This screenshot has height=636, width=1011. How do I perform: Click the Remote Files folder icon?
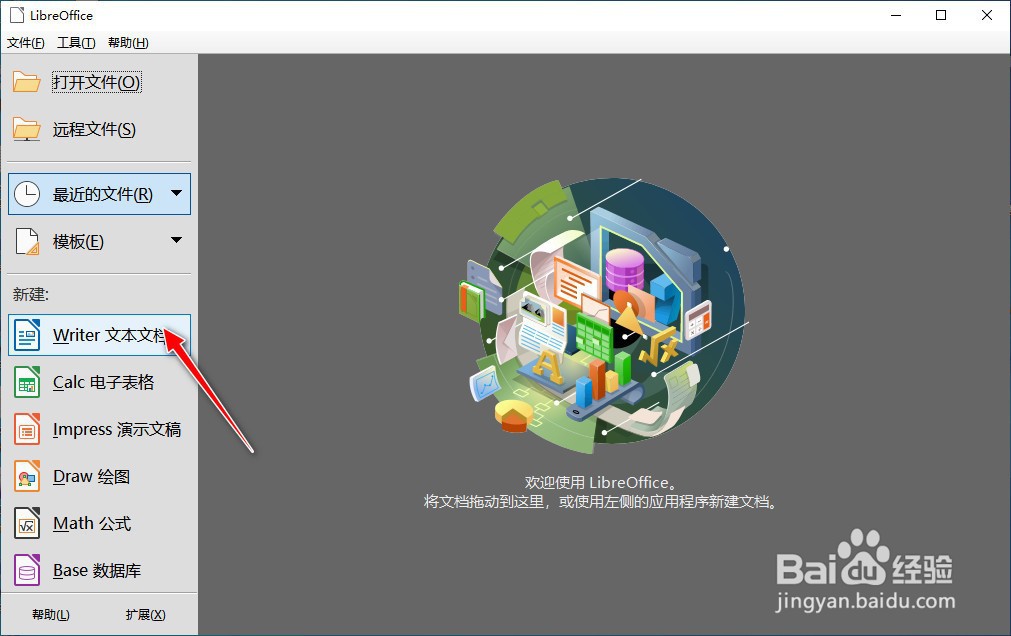[26, 129]
